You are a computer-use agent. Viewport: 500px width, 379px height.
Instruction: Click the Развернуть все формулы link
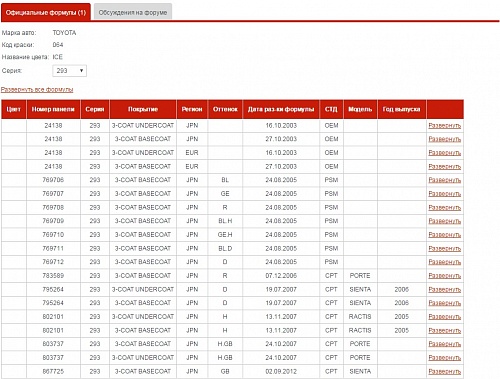(37, 90)
